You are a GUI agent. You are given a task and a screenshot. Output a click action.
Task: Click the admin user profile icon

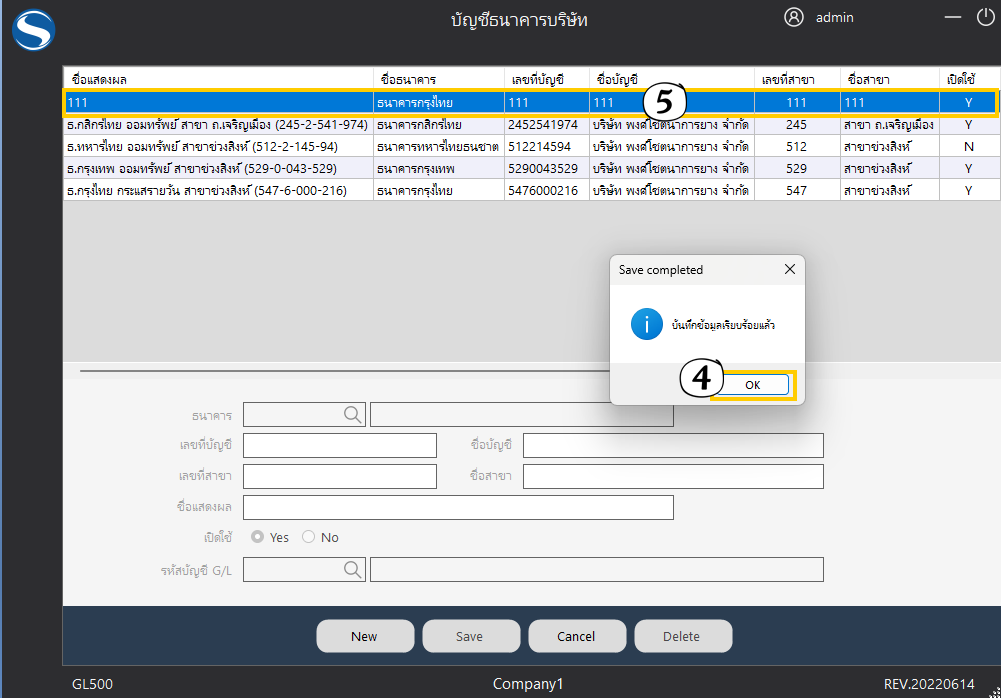click(x=794, y=17)
